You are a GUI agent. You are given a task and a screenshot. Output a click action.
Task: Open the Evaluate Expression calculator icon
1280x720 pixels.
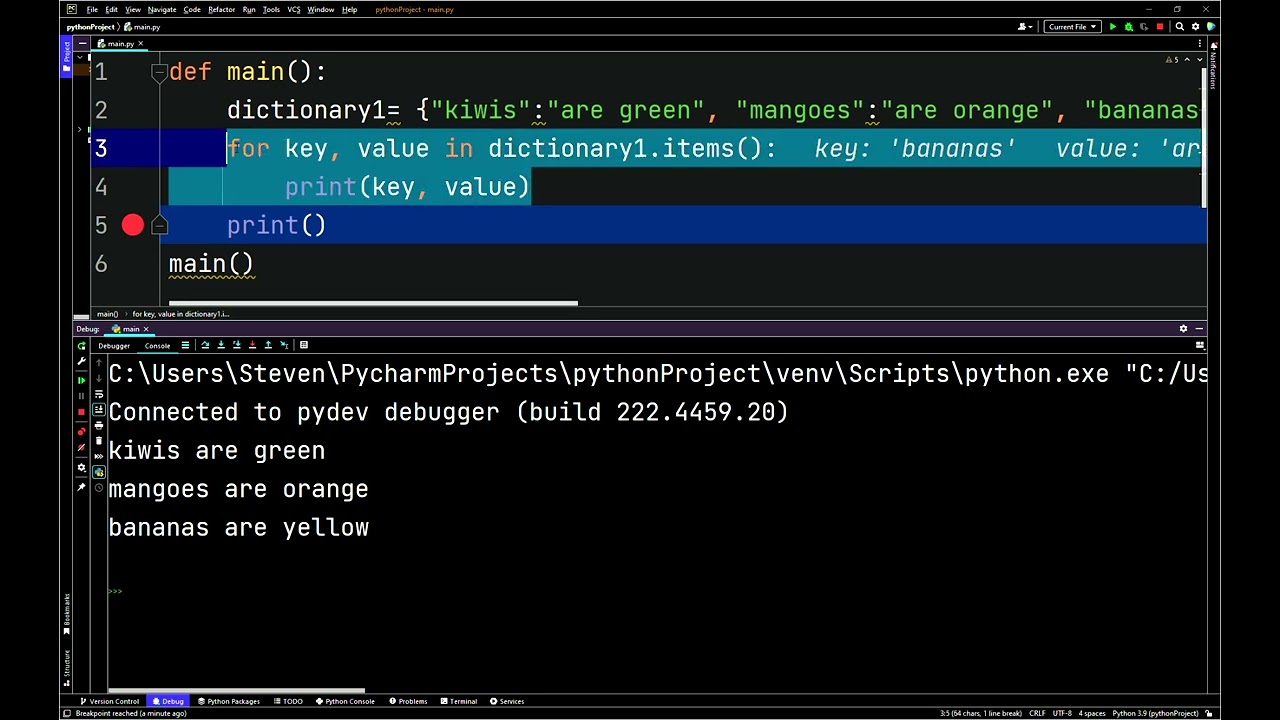coord(304,345)
